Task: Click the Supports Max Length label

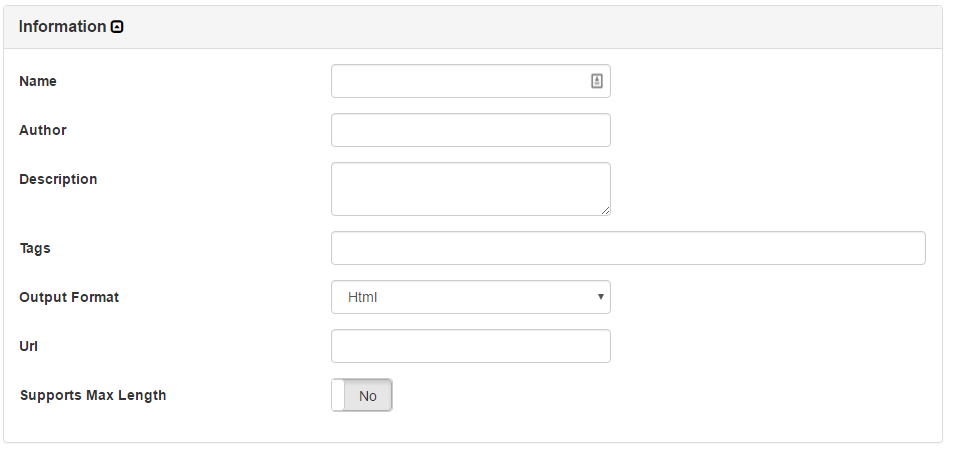Action: click(93, 395)
